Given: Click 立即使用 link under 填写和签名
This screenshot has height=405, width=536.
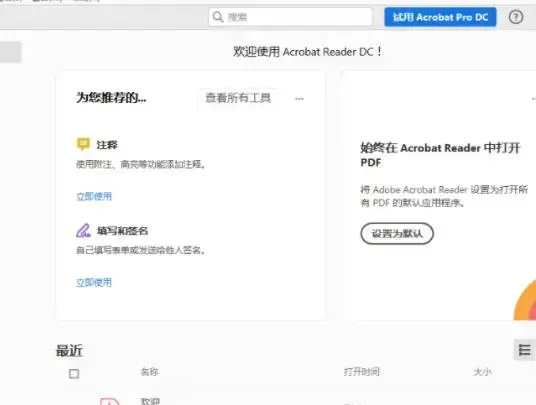Looking at the screenshot, I should click(x=94, y=283).
